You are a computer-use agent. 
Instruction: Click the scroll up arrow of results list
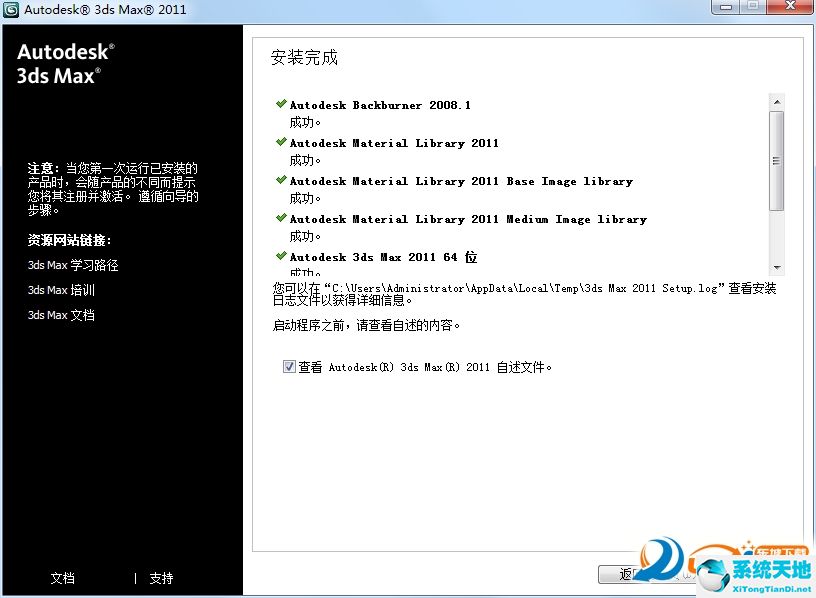[776, 102]
